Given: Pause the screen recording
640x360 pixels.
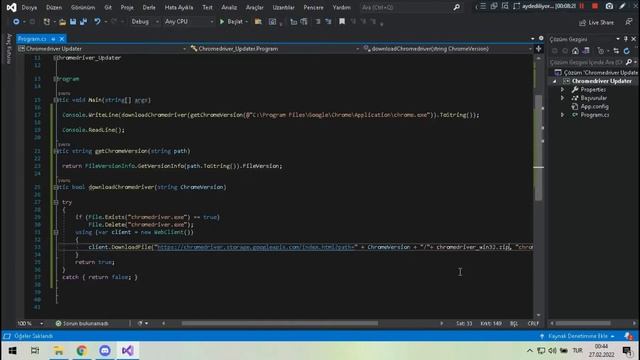Looking at the screenshot, I should click(582, 6).
